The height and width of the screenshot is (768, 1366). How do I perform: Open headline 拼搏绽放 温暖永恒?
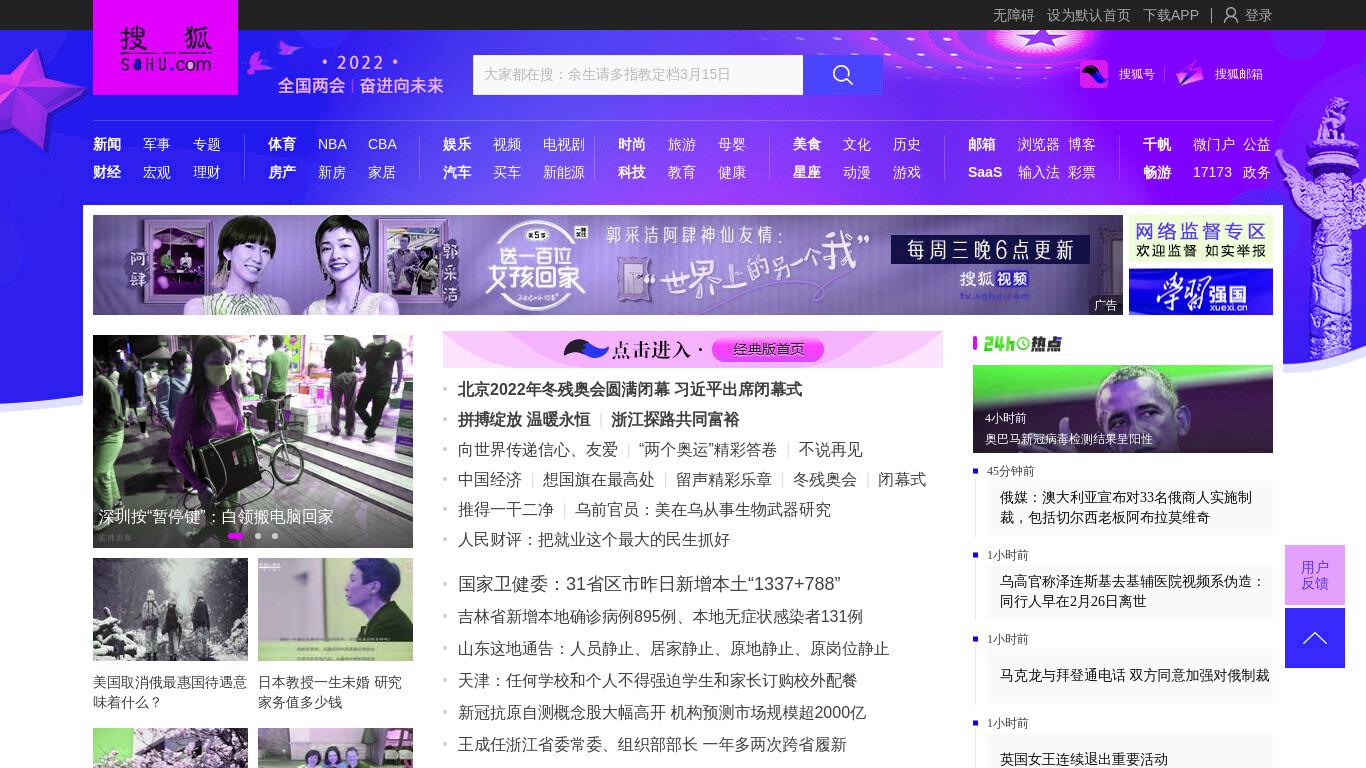[524, 419]
